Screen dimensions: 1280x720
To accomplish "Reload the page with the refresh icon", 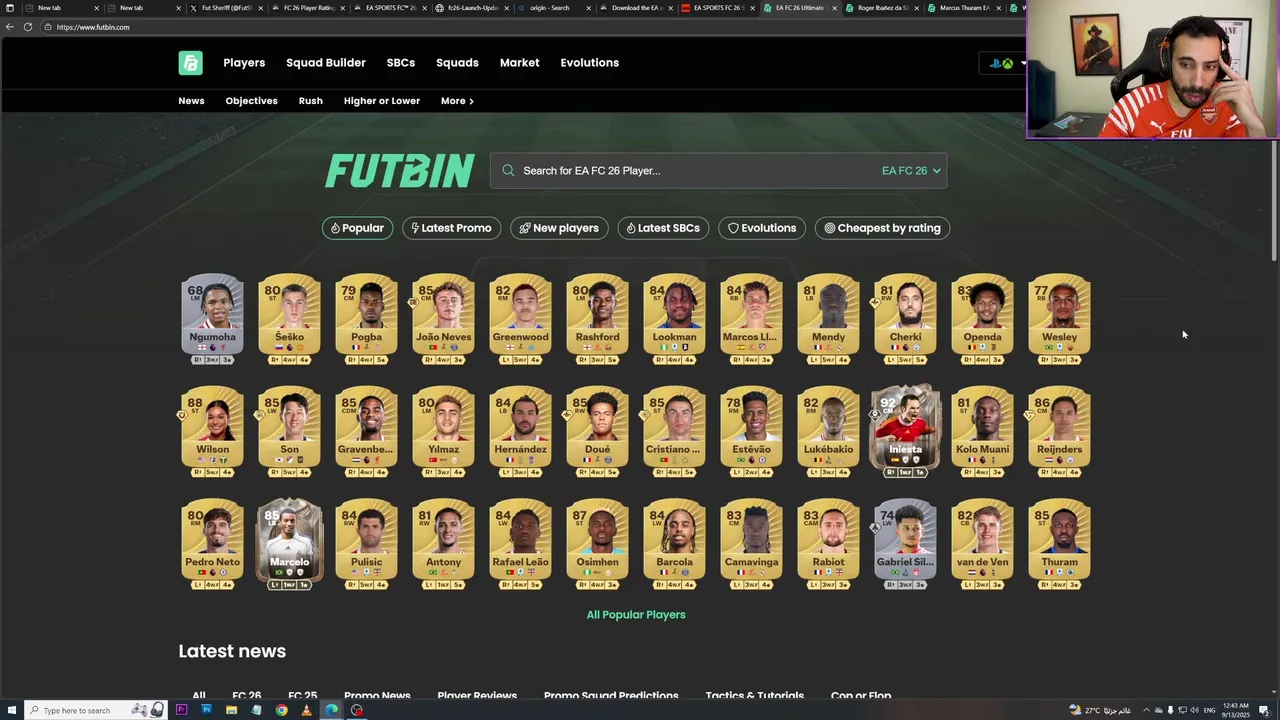I will click(x=28, y=27).
